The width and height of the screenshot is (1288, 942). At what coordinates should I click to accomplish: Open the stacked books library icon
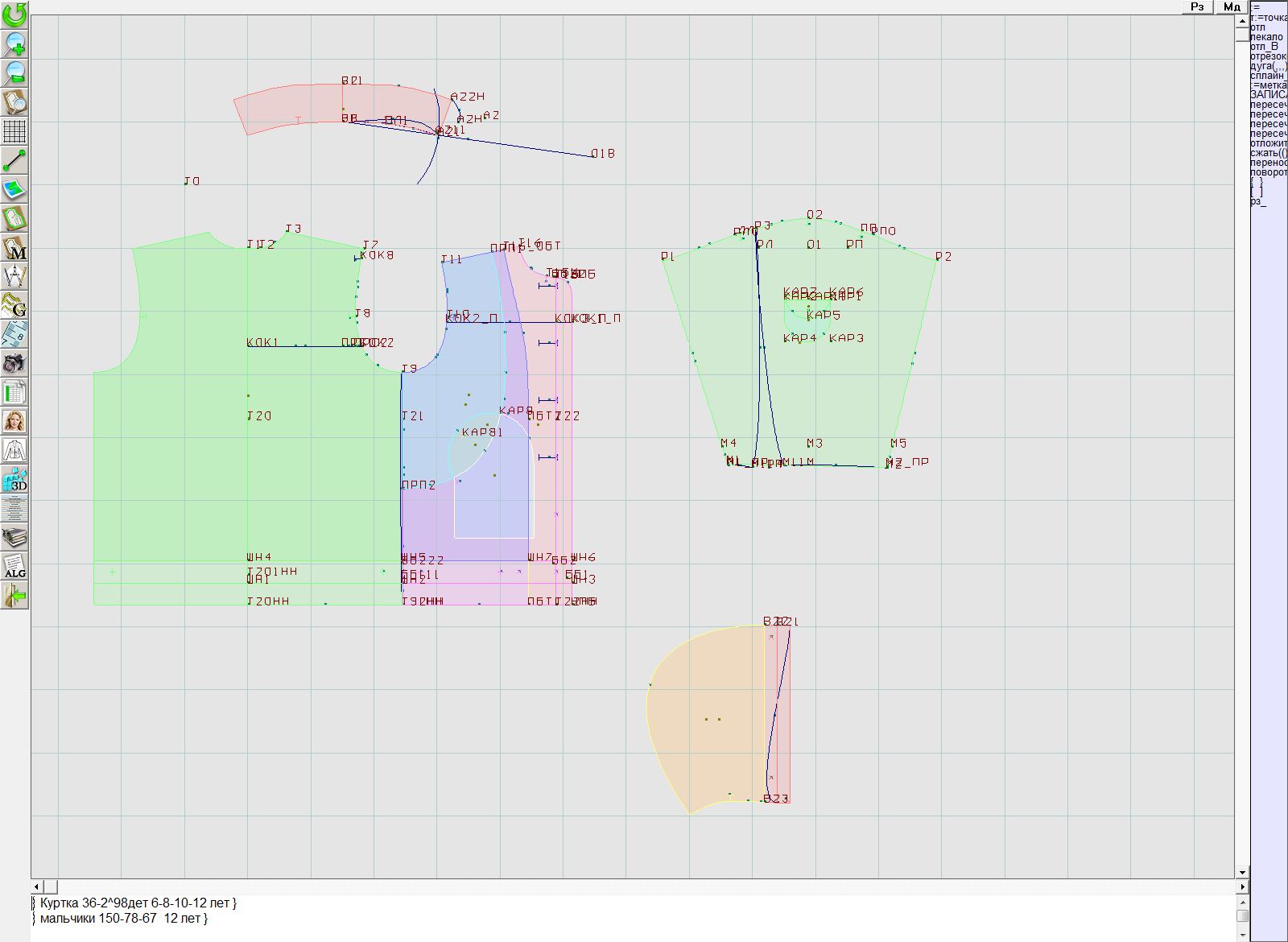click(x=14, y=537)
